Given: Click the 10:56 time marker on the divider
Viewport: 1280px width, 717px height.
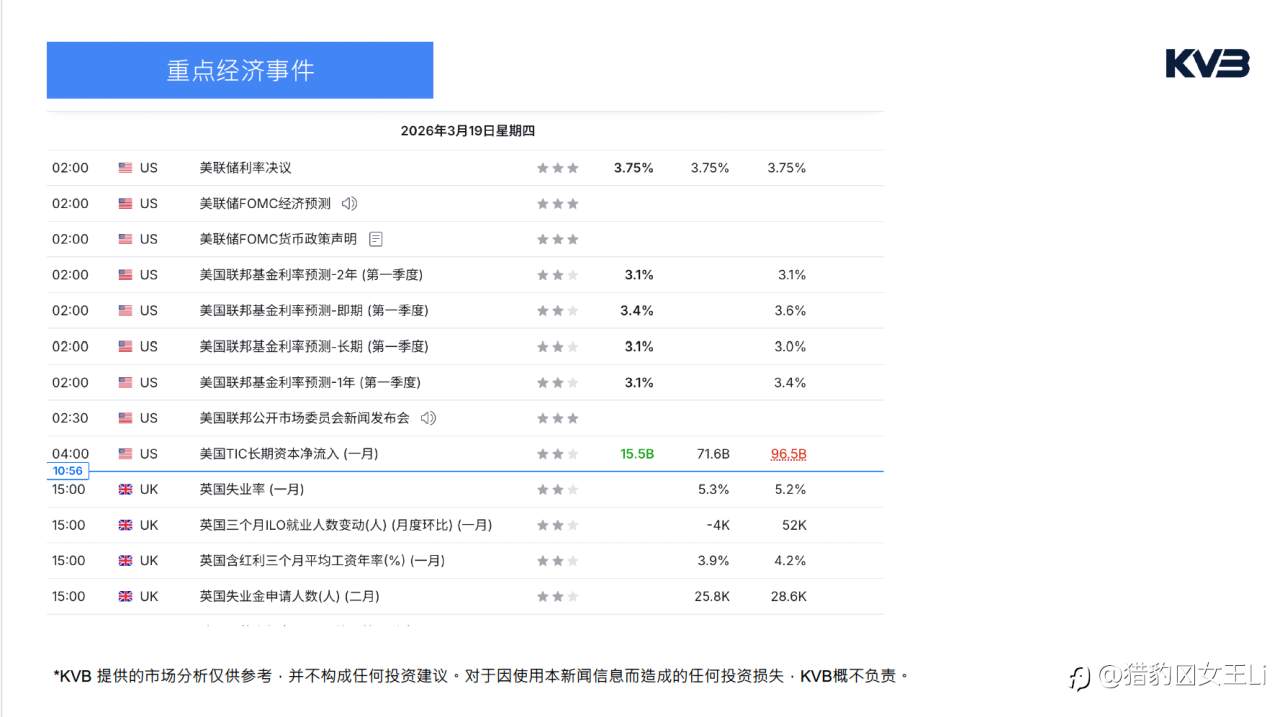Looking at the screenshot, I should click(x=68, y=470).
